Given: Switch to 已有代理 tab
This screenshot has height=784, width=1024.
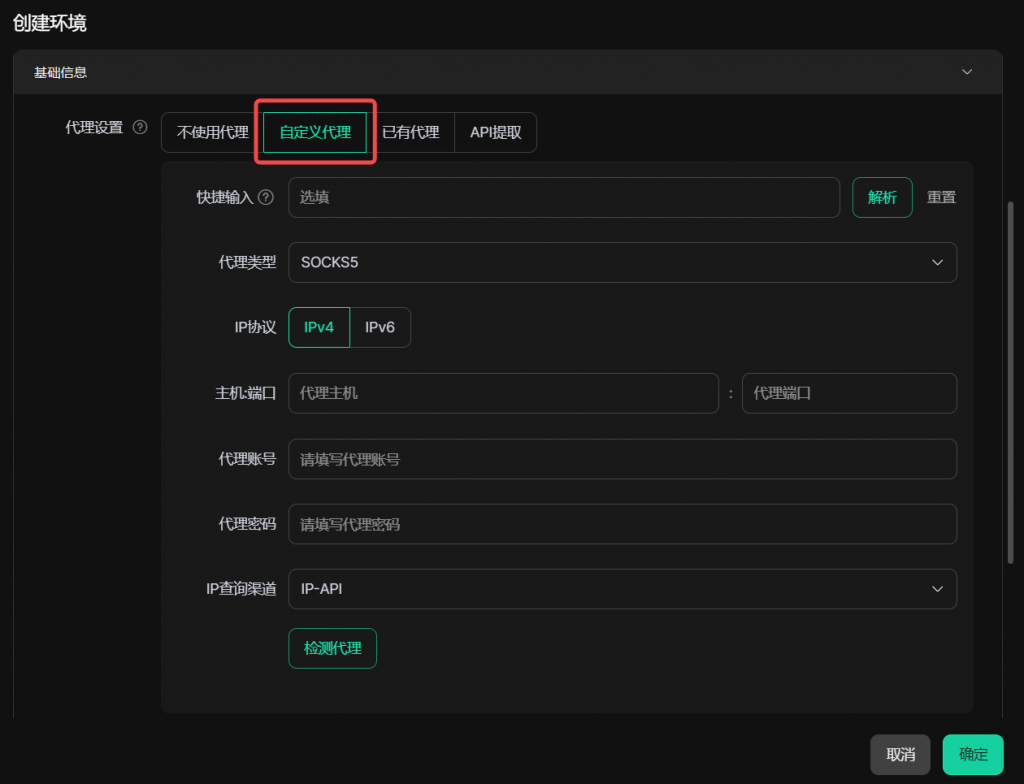Looking at the screenshot, I should point(410,132).
